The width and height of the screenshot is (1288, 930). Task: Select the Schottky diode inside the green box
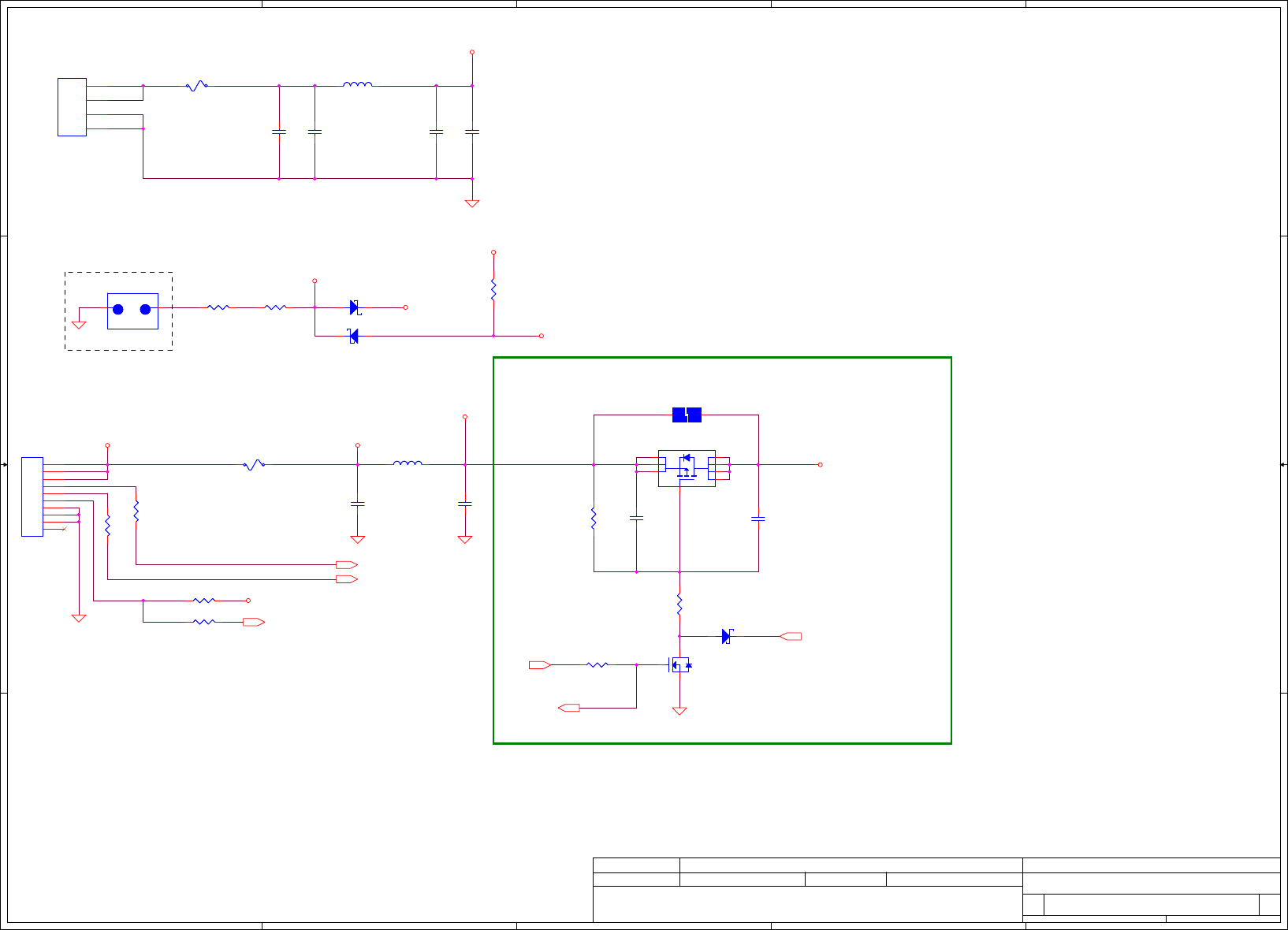[728, 636]
